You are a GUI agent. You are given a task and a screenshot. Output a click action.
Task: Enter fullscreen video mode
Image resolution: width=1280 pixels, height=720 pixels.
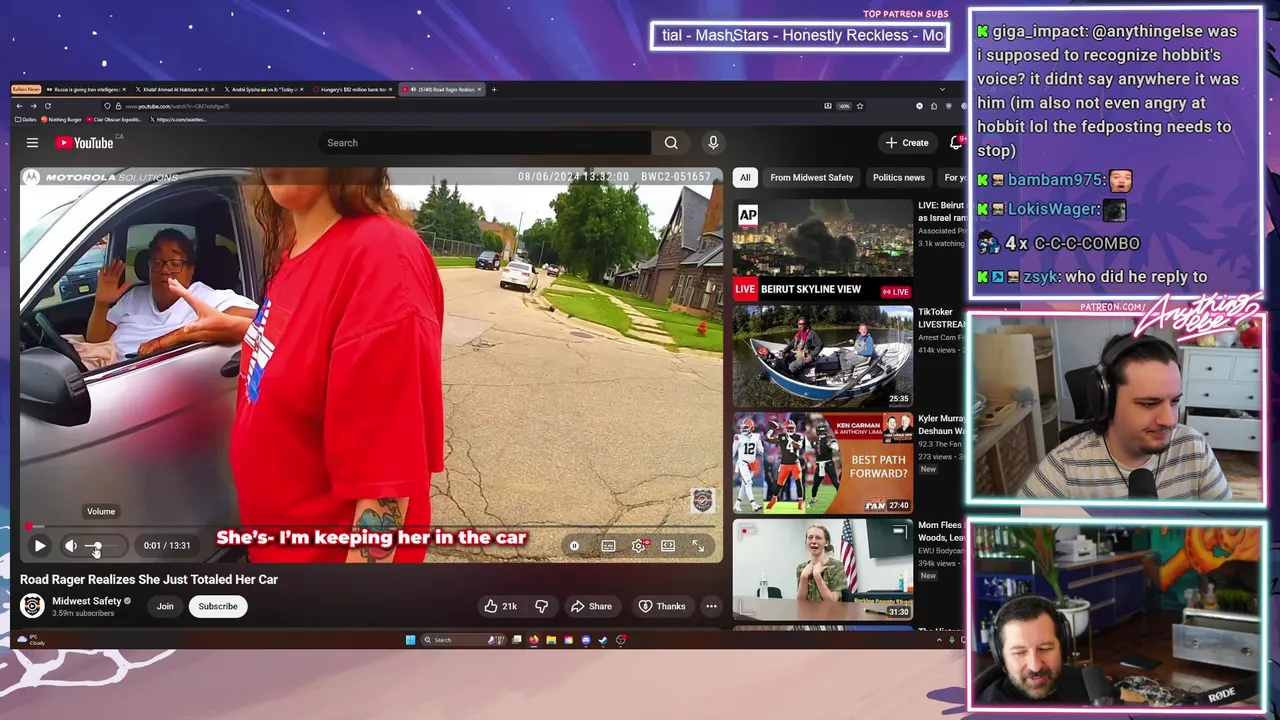click(x=698, y=546)
